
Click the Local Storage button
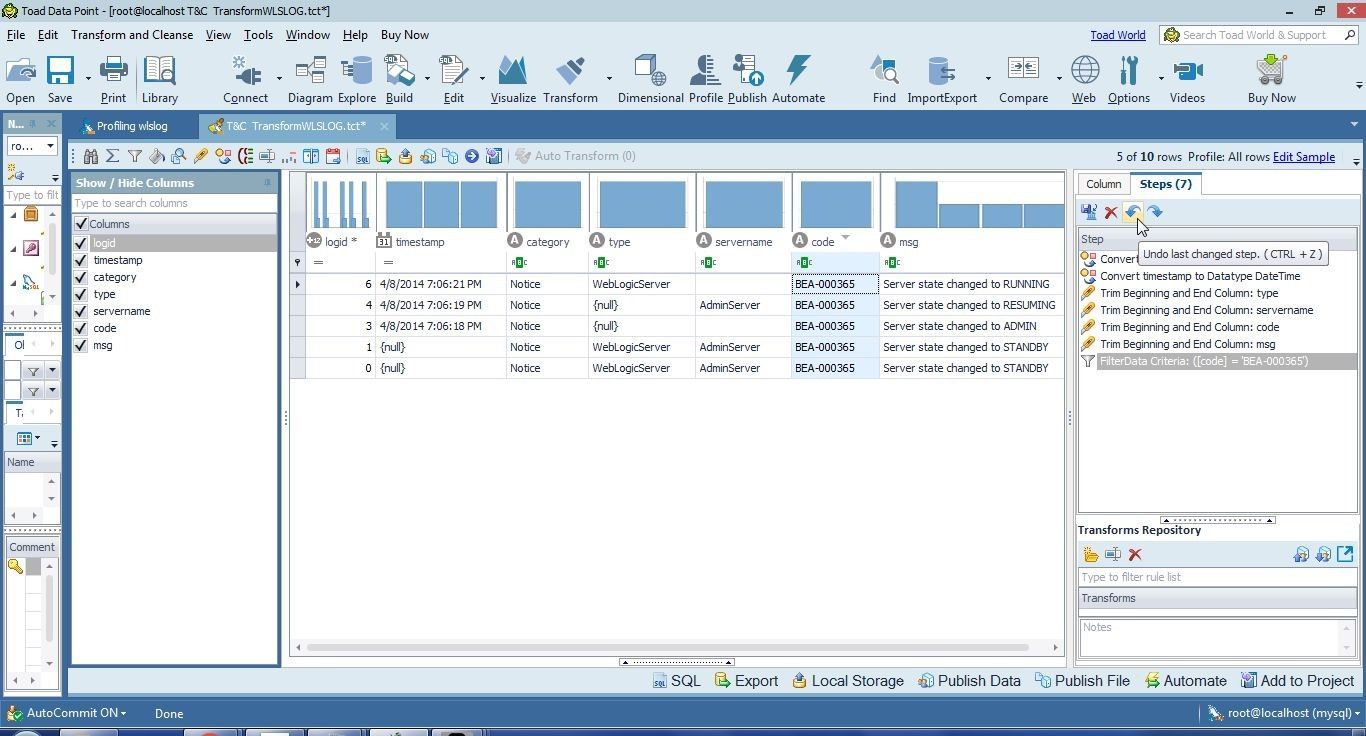(848, 681)
